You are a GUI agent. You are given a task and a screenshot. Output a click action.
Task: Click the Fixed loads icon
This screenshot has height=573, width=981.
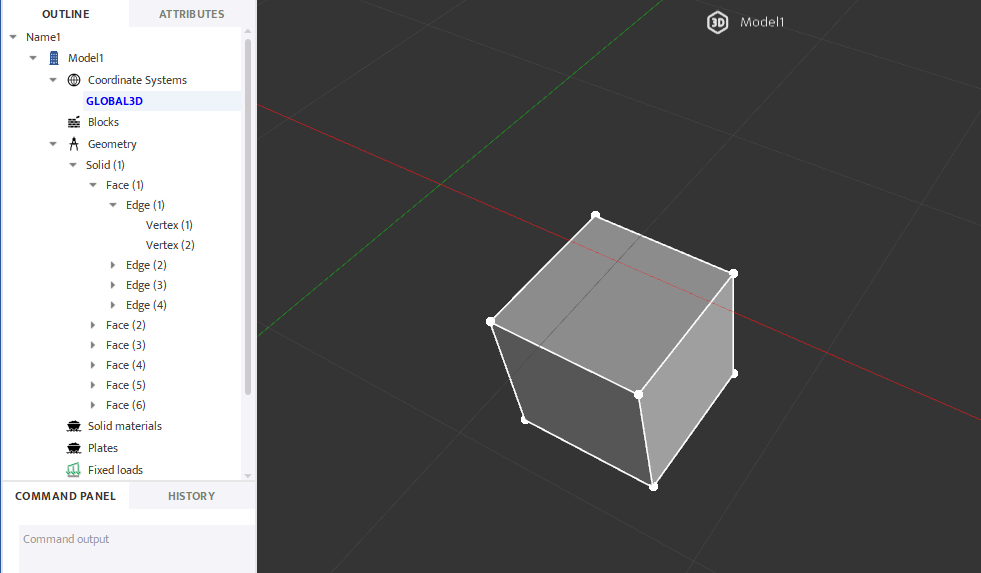coord(74,470)
